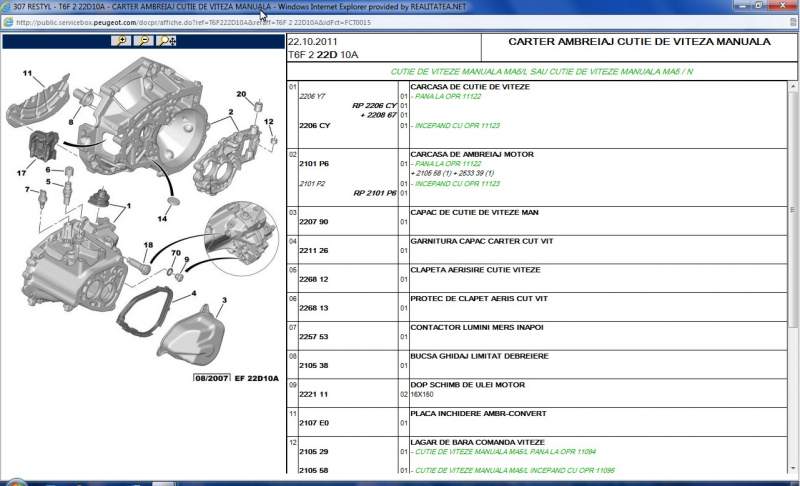Select part number 2221 11
The width and height of the screenshot is (800, 486).
[x=314, y=394]
